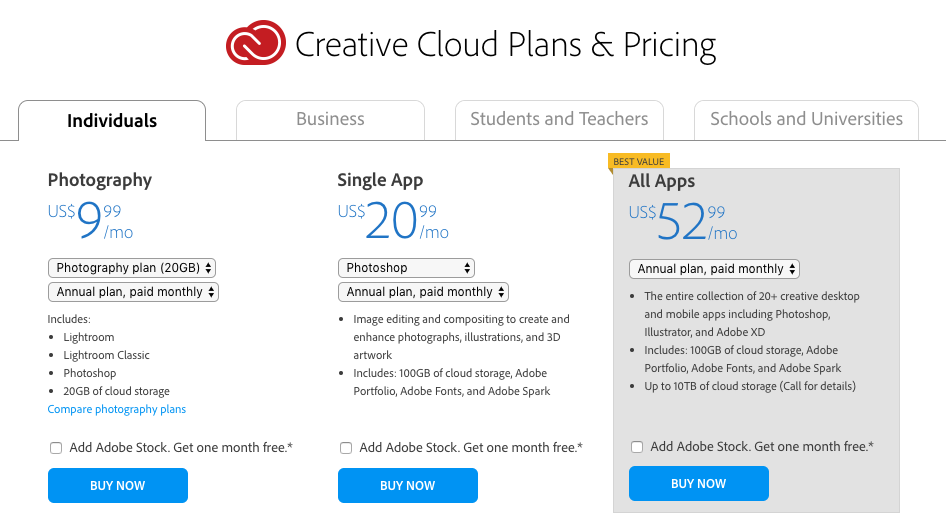946x531 pixels.
Task: Check Add Adobe Stock under Single App
Action: [x=346, y=448]
